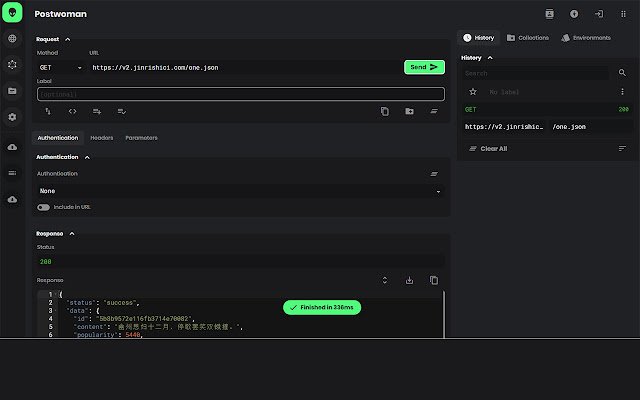Collapse the History section
This screenshot has height=400, width=640.
[x=490, y=58]
